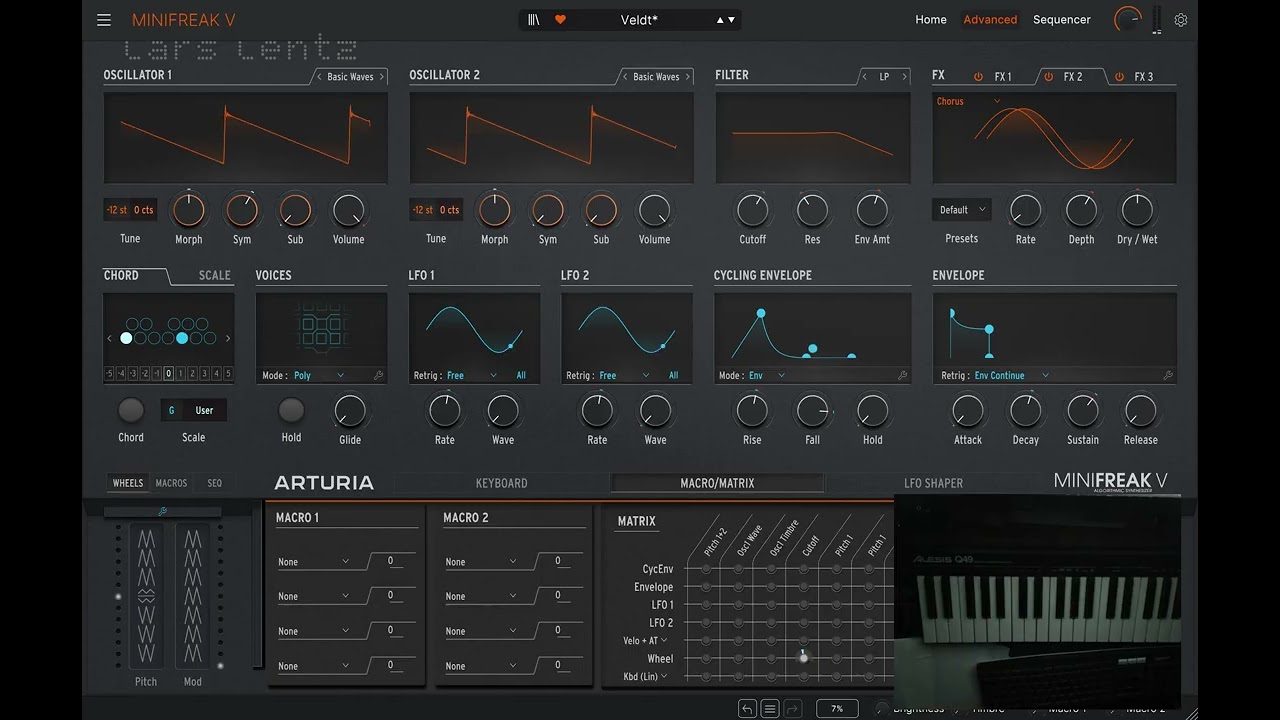The height and width of the screenshot is (720, 1280).
Task: Click chord transpose step 0
Action: [169, 374]
